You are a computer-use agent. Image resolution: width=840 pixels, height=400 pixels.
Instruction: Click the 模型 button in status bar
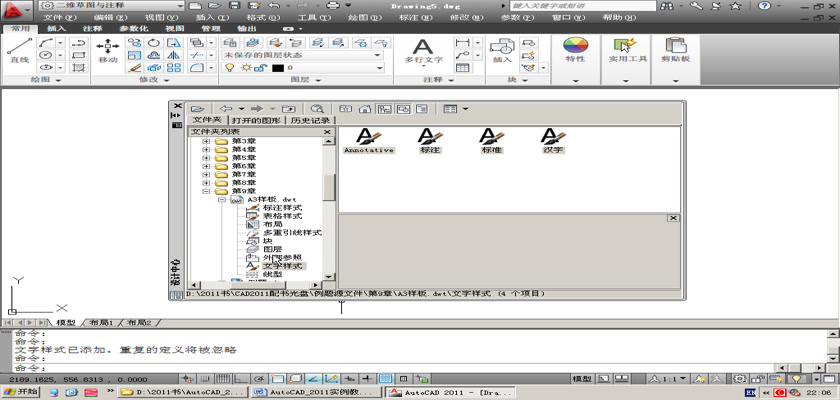(x=581, y=379)
